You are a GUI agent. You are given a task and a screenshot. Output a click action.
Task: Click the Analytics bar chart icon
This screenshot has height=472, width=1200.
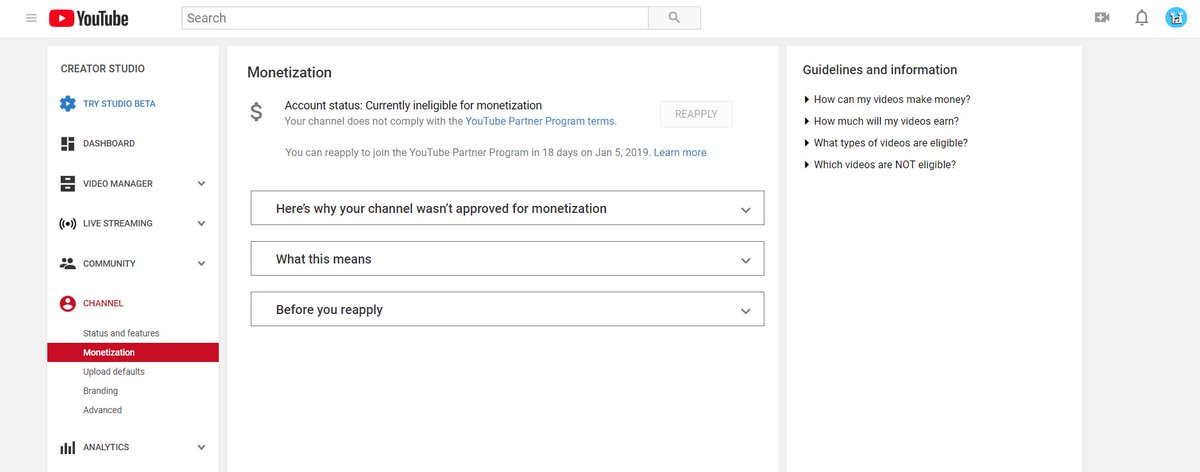pyautogui.click(x=68, y=448)
